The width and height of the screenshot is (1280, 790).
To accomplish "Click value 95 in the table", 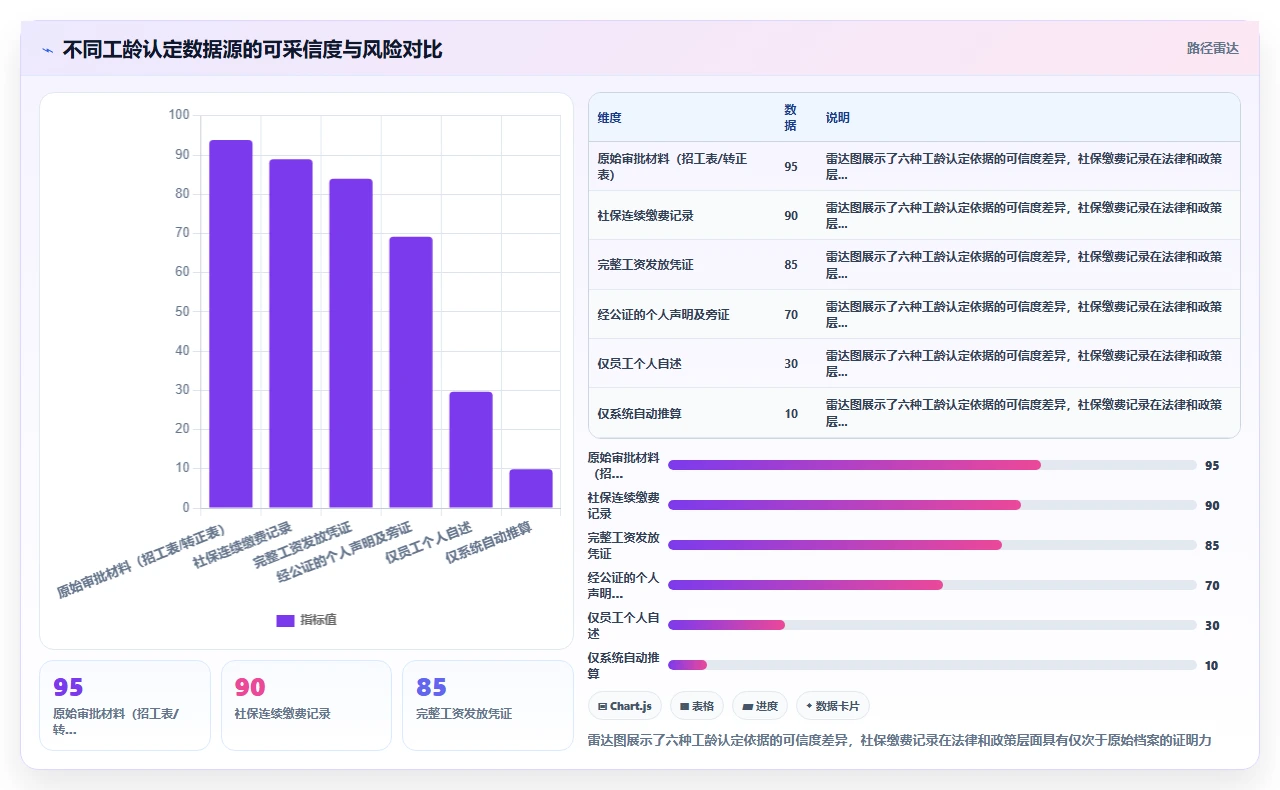I will click(x=791, y=167).
